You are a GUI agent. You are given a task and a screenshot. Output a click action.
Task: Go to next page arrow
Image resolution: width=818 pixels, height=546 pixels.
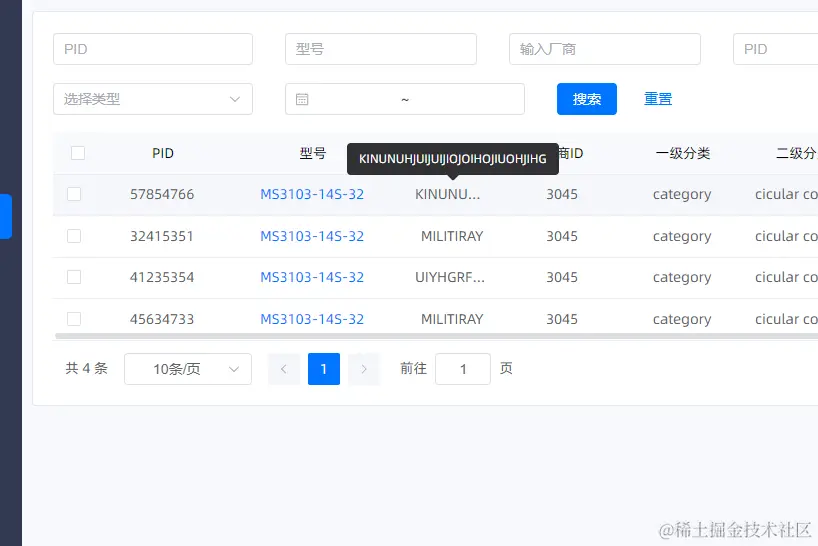364,369
